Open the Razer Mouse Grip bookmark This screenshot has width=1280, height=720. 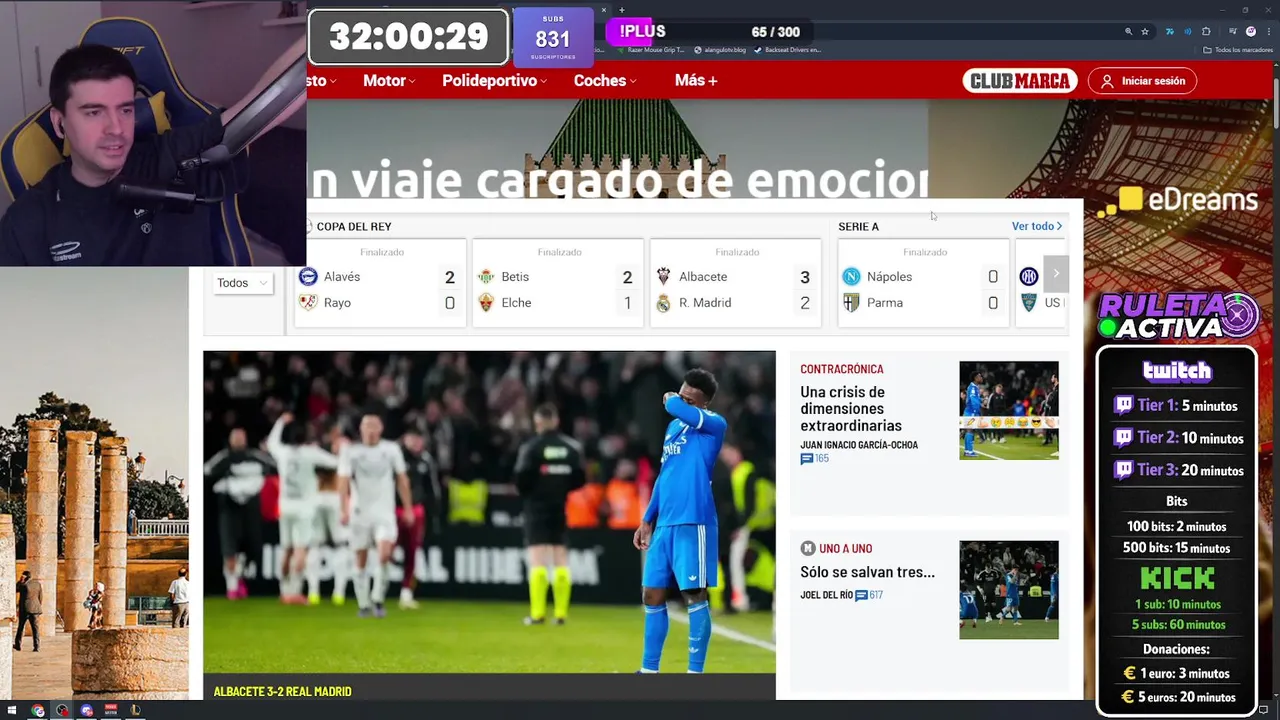click(650, 50)
